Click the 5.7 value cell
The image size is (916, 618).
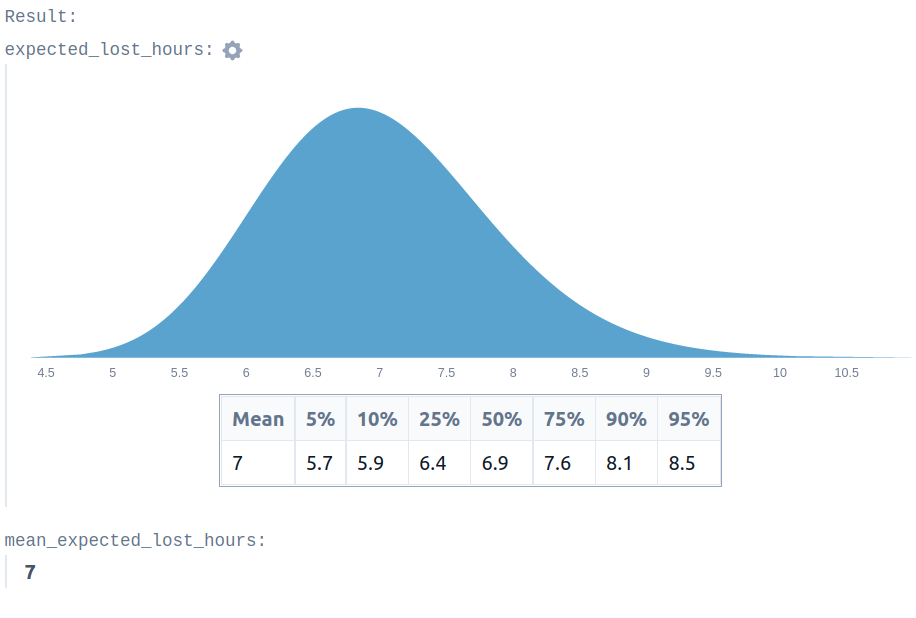321,463
